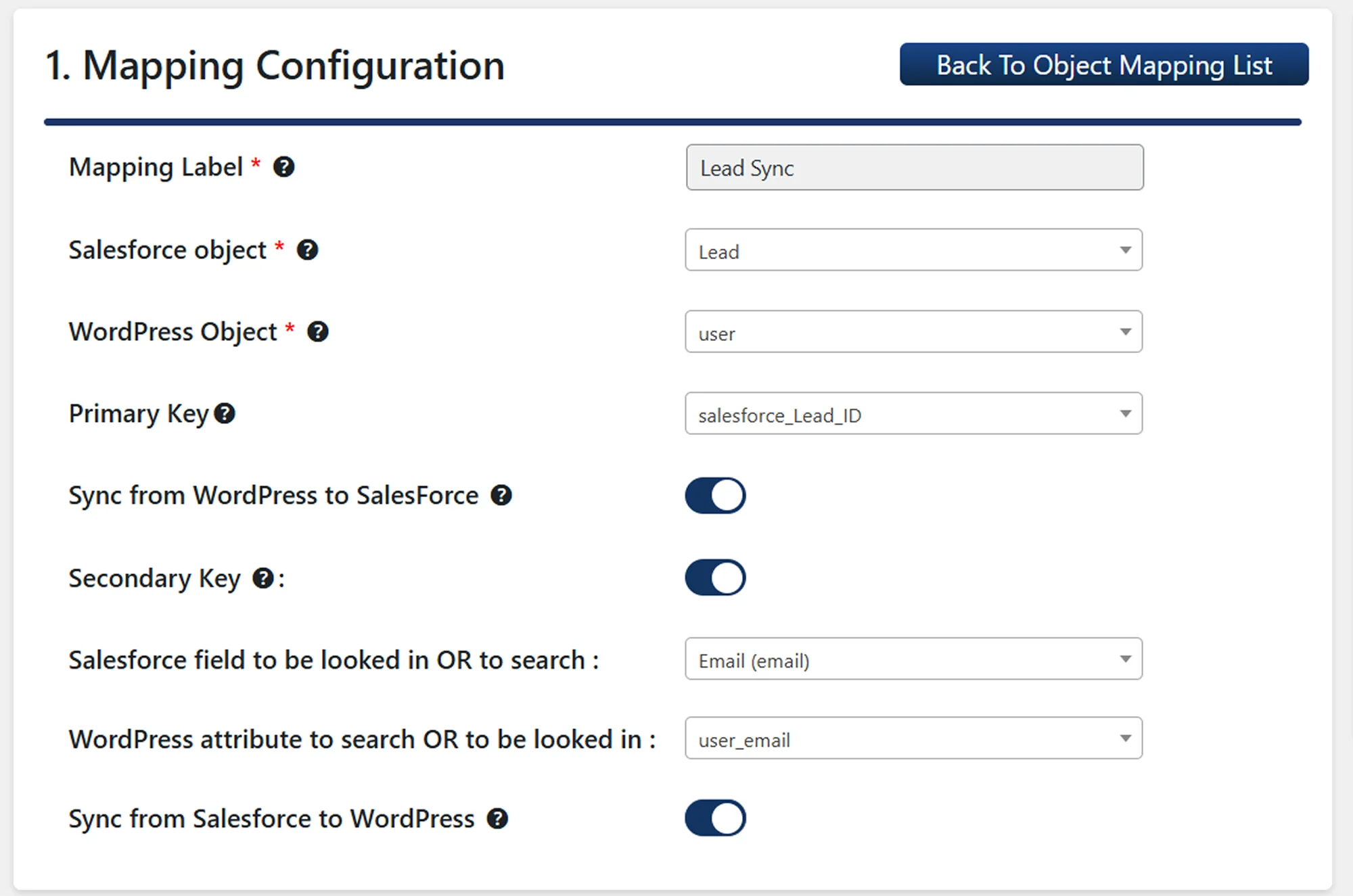Click help icon next to Secondary Key
Image resolution: width=1353 pixels, height=896 pixels.
tap(262, 578)
